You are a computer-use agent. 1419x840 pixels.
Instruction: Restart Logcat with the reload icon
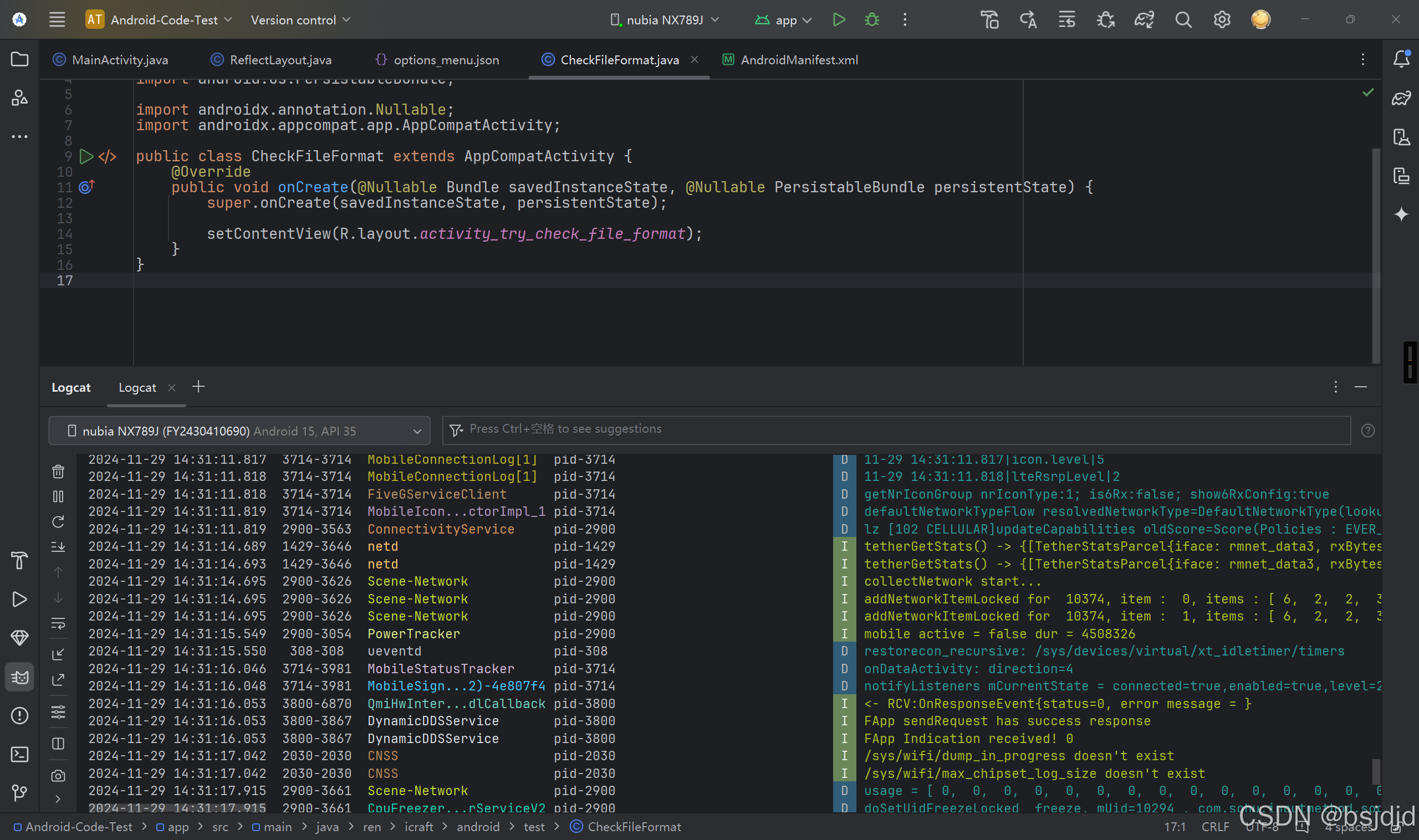tap(58, 521)
